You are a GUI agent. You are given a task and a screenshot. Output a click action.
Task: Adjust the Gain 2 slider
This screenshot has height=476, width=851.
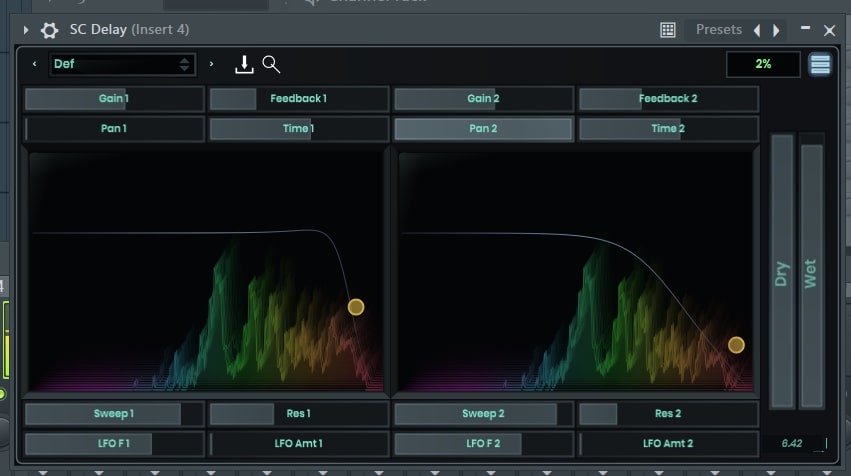coord(483,98)
